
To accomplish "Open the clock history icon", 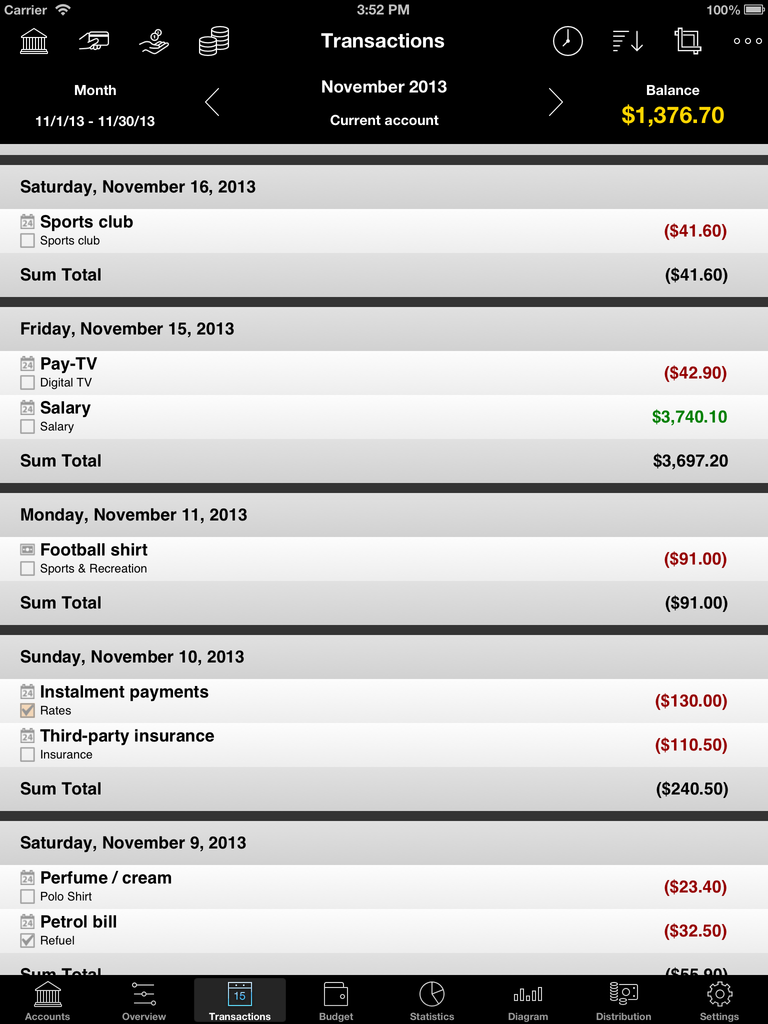I will 568,41.
